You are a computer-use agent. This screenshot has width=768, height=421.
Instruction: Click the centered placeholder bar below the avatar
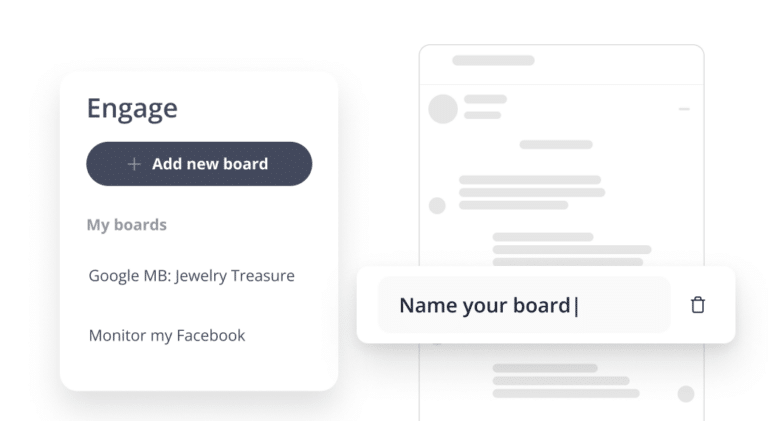coord(556,144)
